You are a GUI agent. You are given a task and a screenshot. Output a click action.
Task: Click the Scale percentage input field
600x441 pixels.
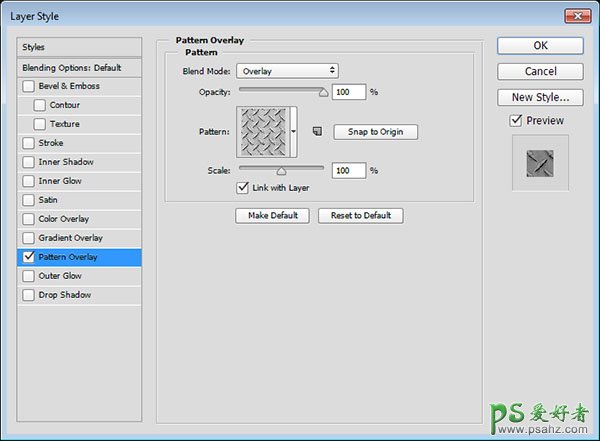349,171
